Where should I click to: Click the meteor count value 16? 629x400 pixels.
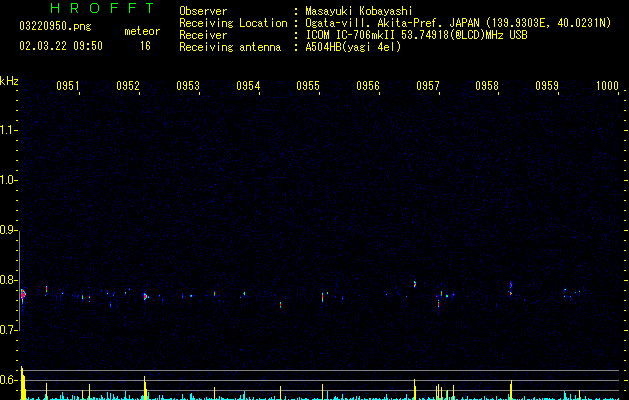145,46
